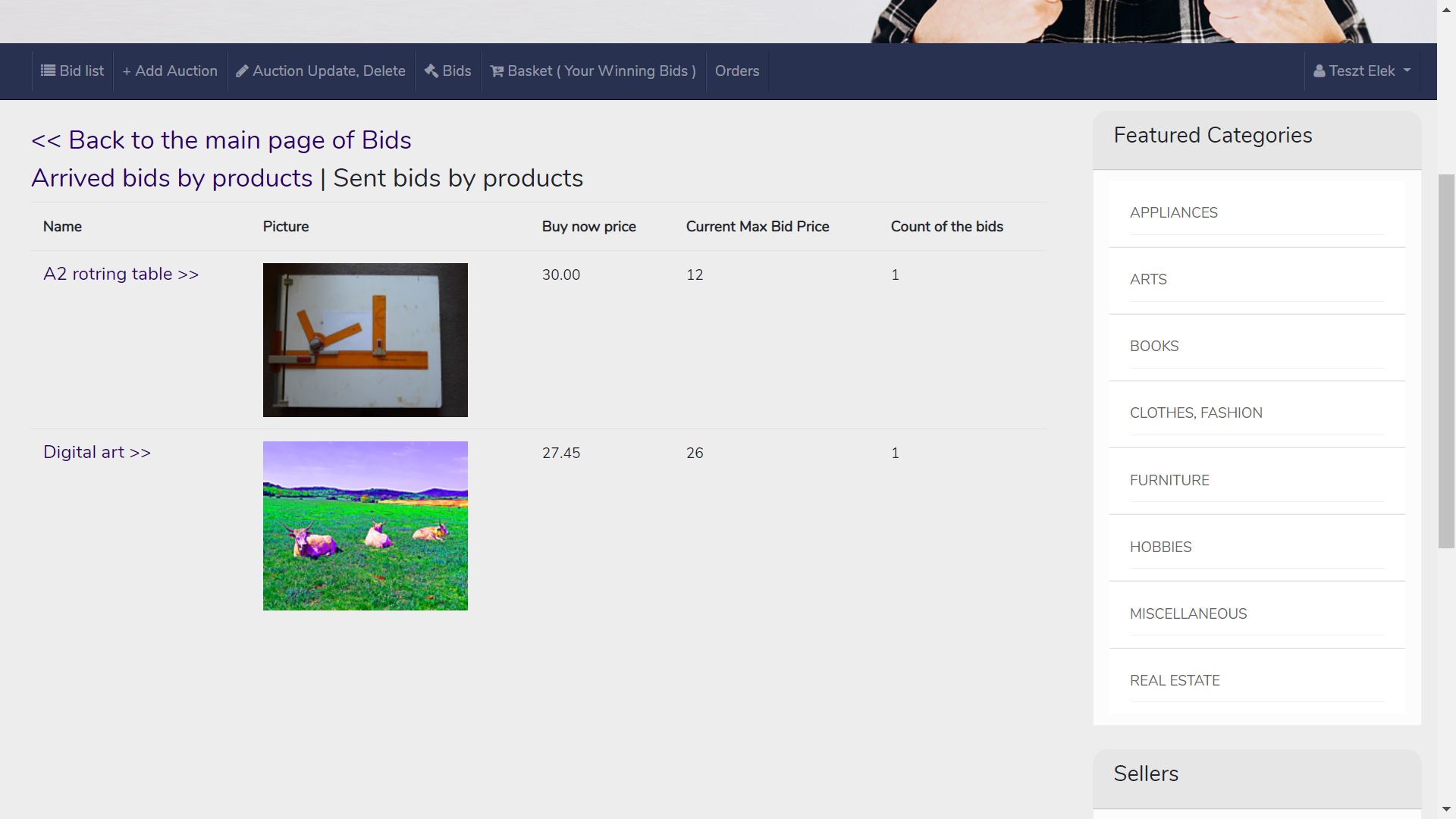
Task: Go back to main page of Bids
Action: (x=221, y=140)
